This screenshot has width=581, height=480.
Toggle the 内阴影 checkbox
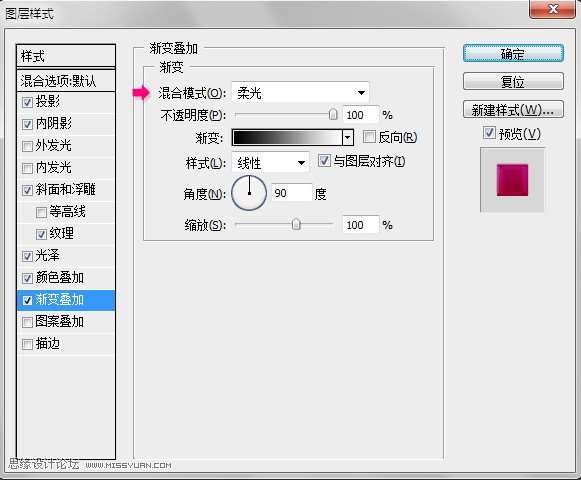tap(27, 124)
